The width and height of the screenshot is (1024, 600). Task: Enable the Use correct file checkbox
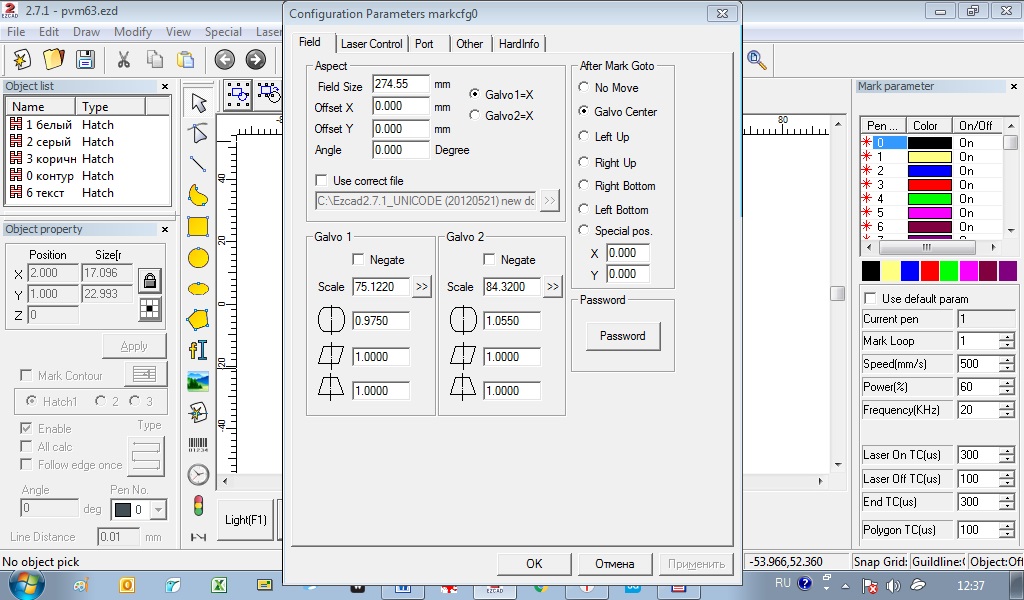[x=321, y=181]
